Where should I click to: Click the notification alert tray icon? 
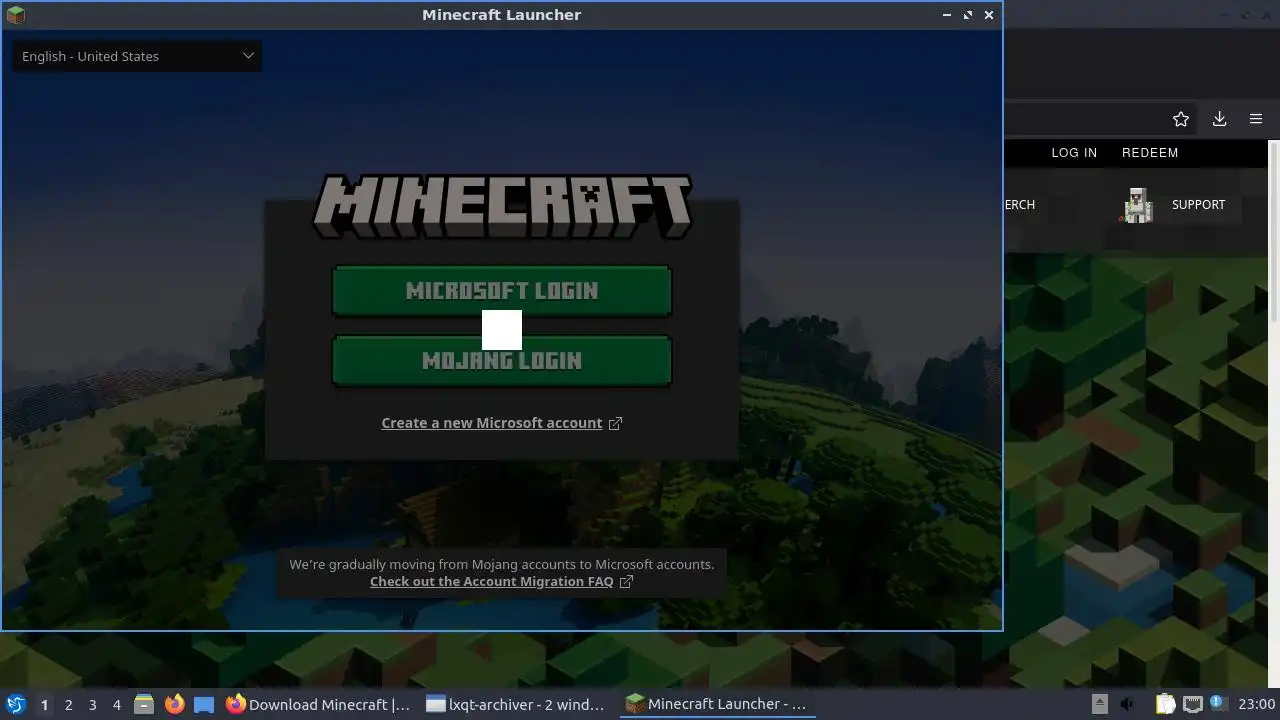click(x=1219, y=704)
